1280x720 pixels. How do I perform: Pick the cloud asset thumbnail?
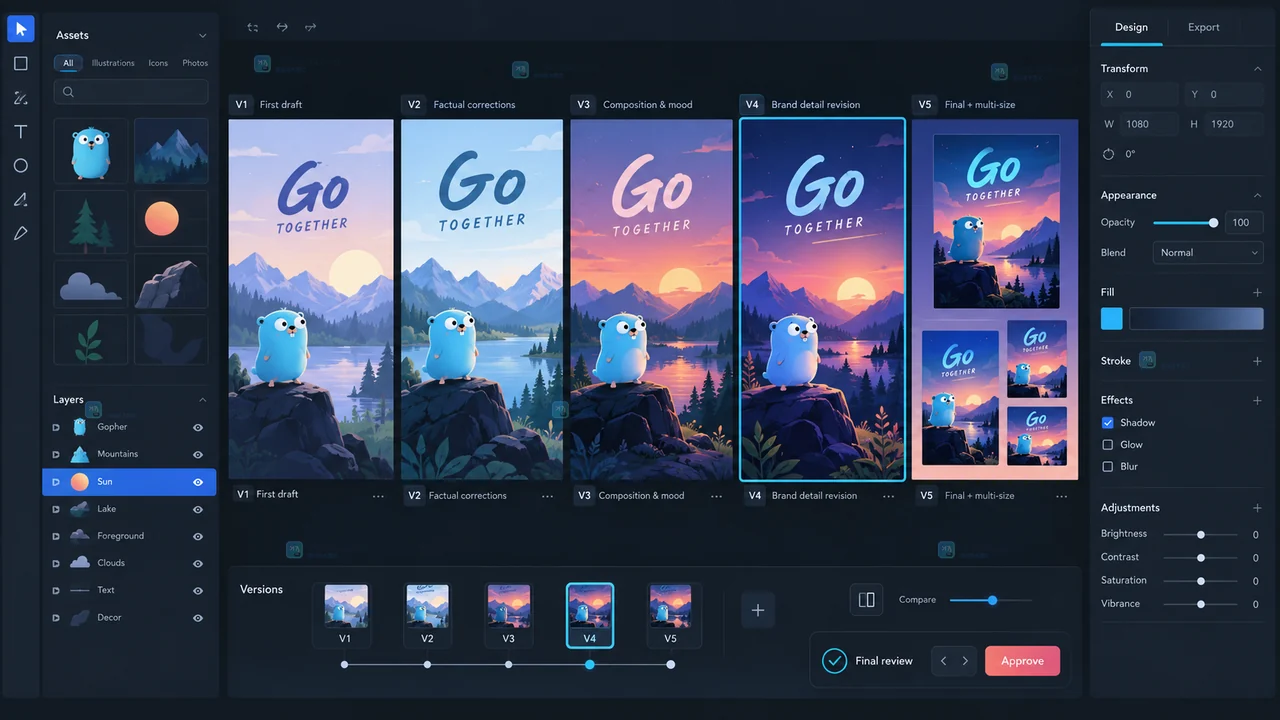[90, 284]
